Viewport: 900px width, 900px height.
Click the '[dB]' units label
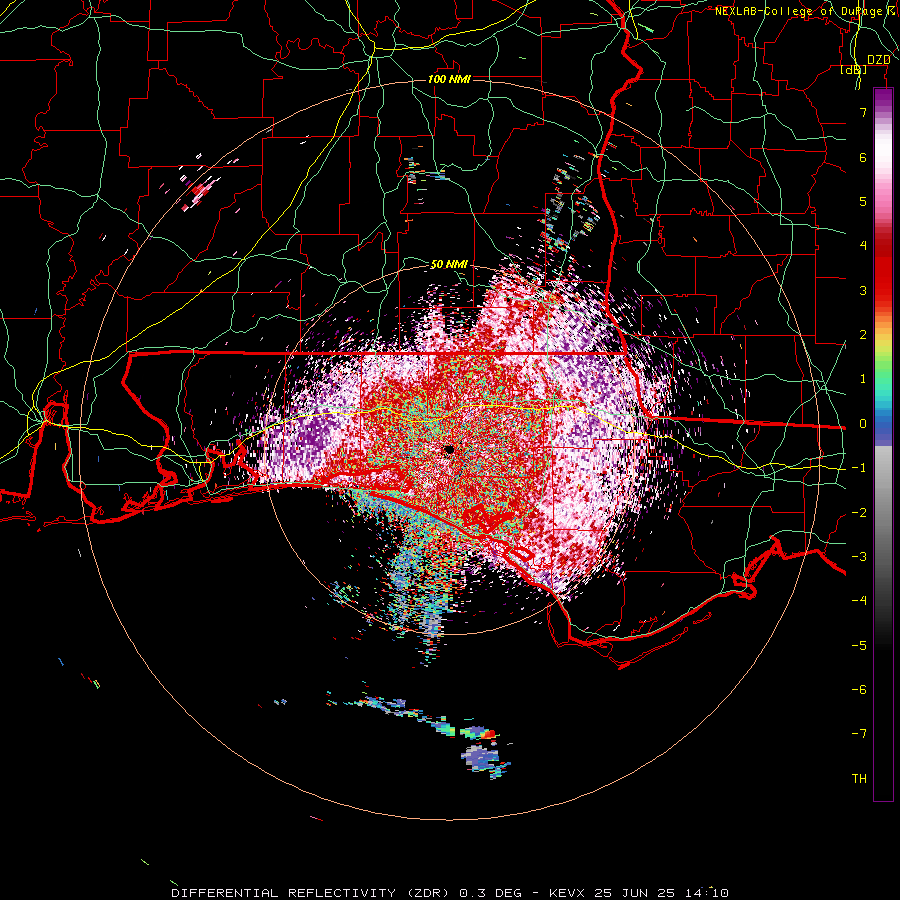(854, 70)
